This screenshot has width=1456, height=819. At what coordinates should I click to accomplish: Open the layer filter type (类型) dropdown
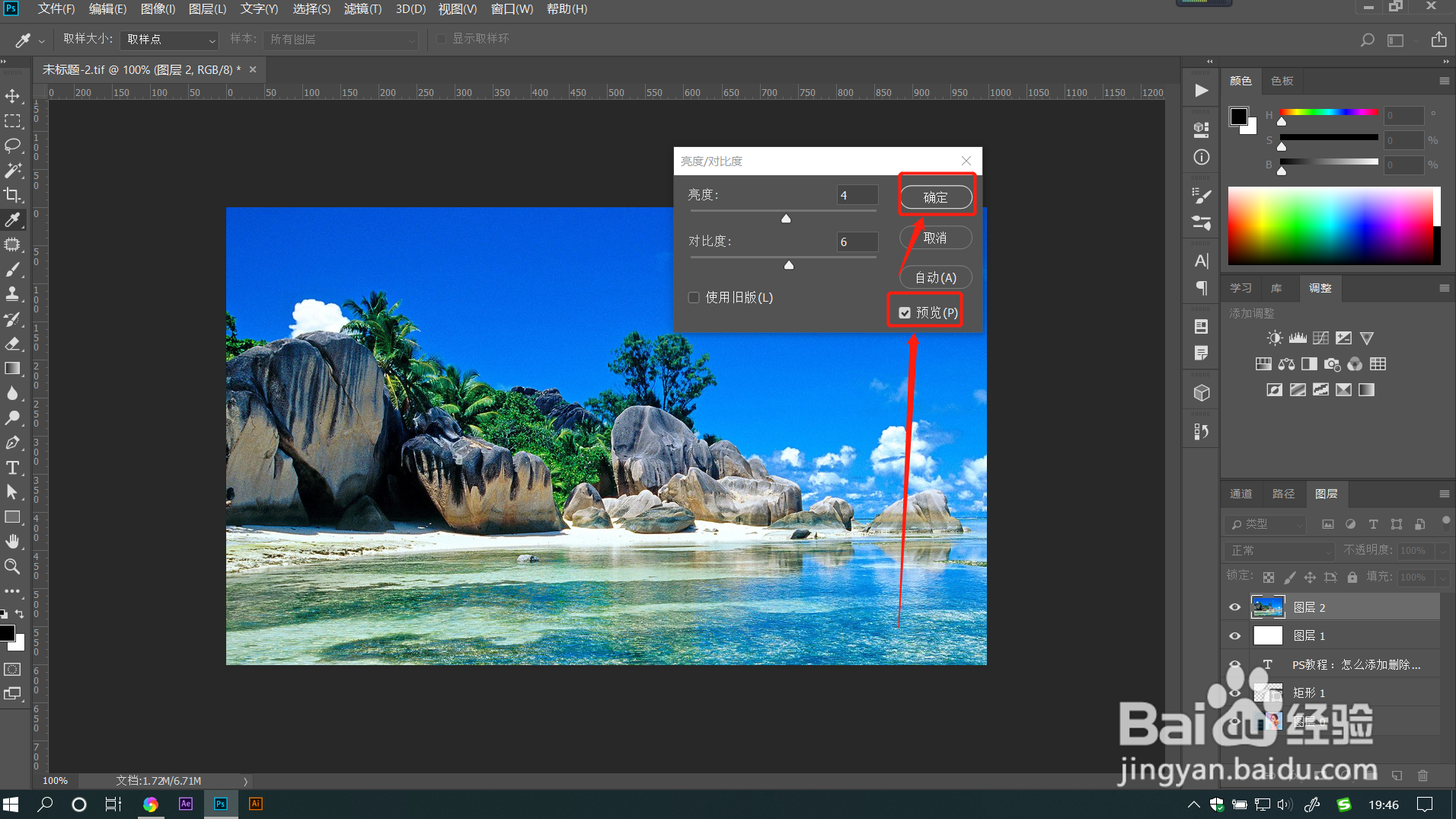coord(1266,524)
